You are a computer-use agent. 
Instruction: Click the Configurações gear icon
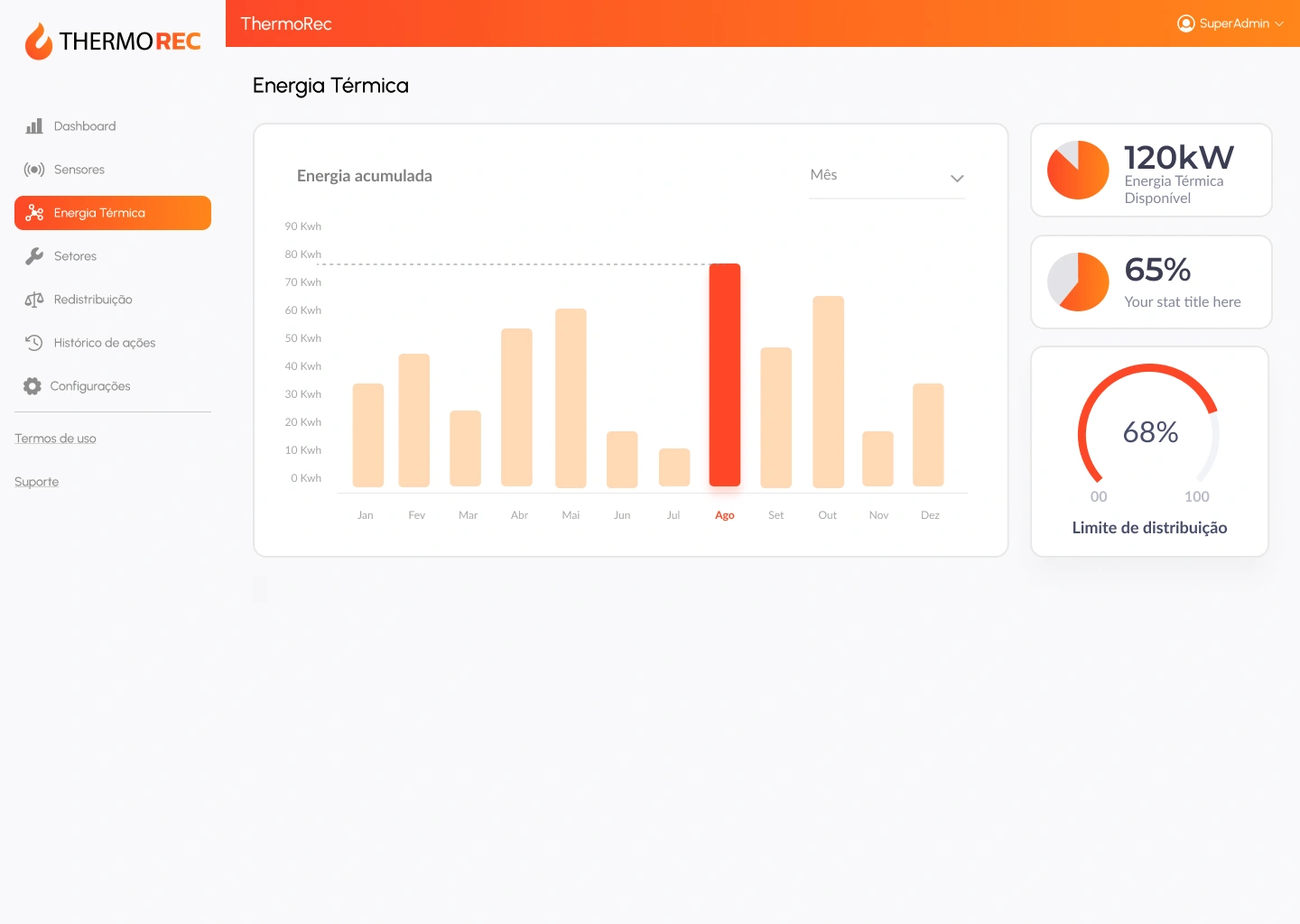32,386
